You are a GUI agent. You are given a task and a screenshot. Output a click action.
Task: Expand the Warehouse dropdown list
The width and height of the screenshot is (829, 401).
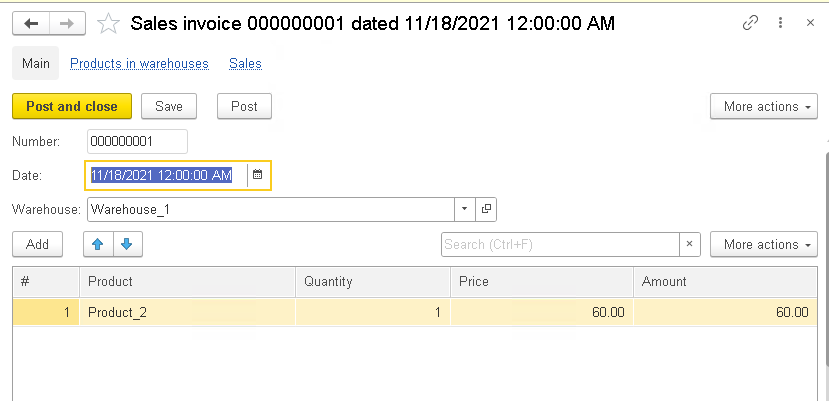[465, 209]
